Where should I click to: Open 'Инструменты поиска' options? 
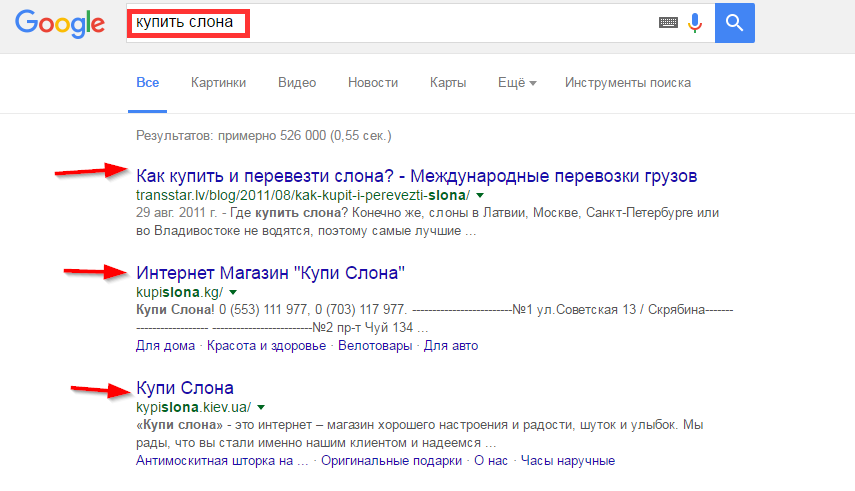click(628, 82)
